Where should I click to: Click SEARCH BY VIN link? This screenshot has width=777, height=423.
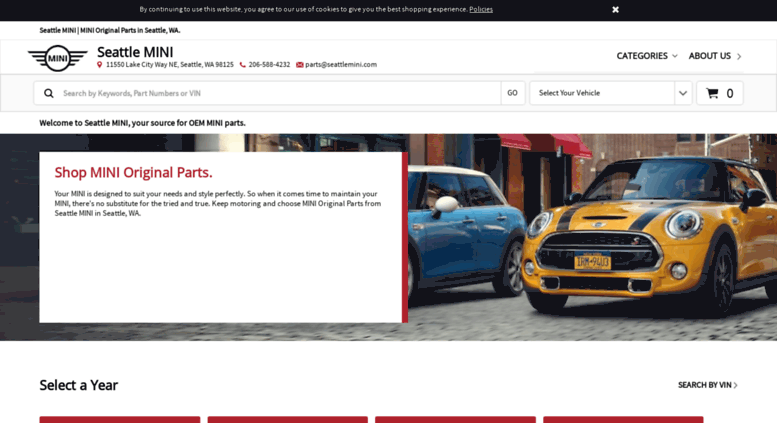705,385
